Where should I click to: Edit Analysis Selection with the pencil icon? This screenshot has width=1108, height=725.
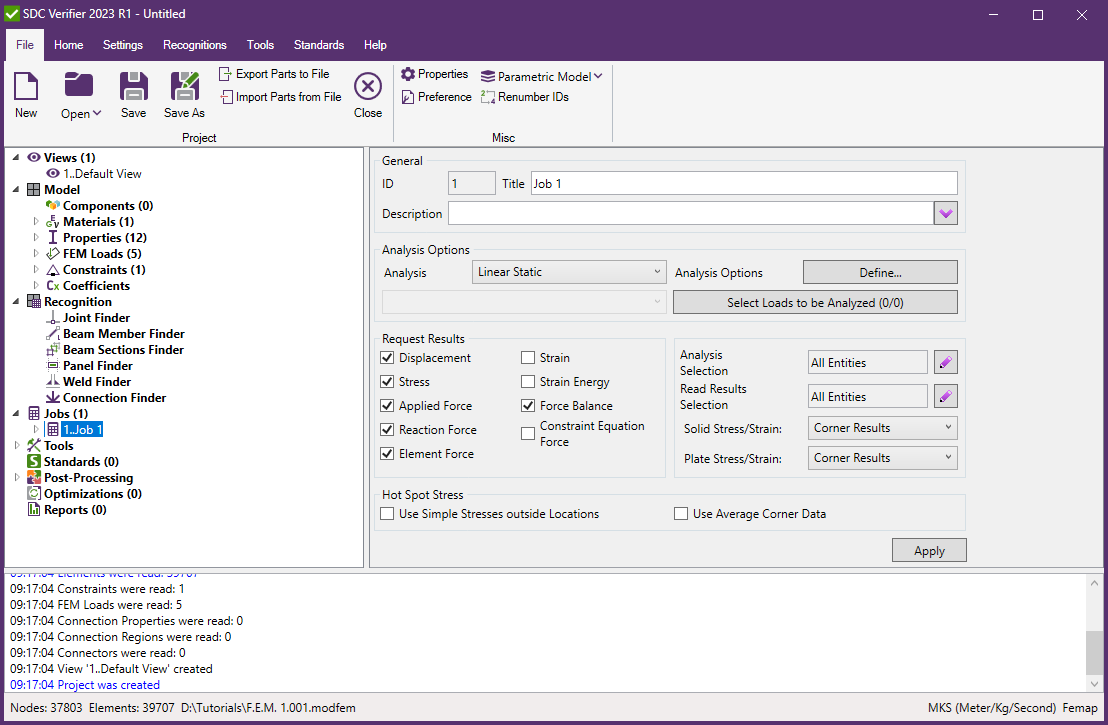[x=944, y=361]
